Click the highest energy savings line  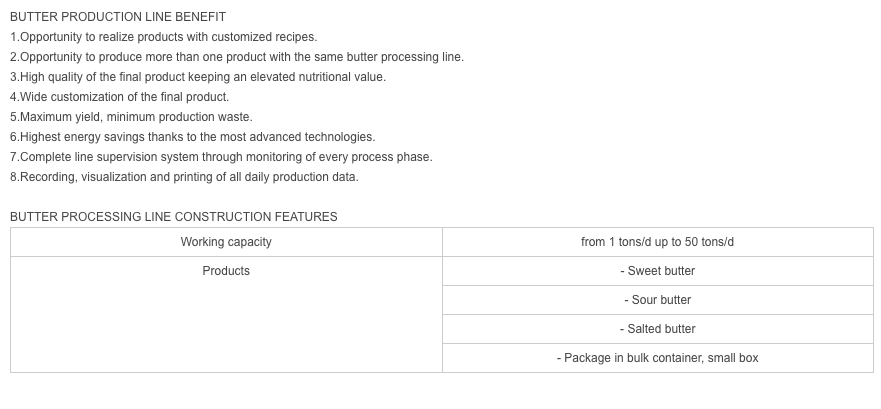click(193, 137)
